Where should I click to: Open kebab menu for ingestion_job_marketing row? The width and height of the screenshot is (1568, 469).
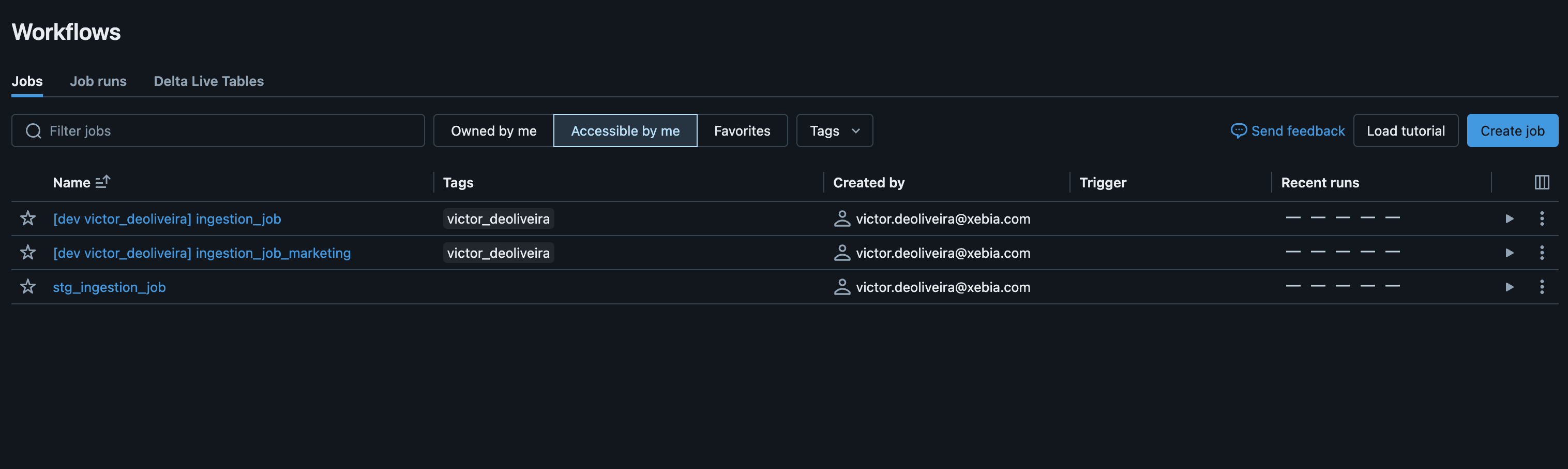[1541, 253]
